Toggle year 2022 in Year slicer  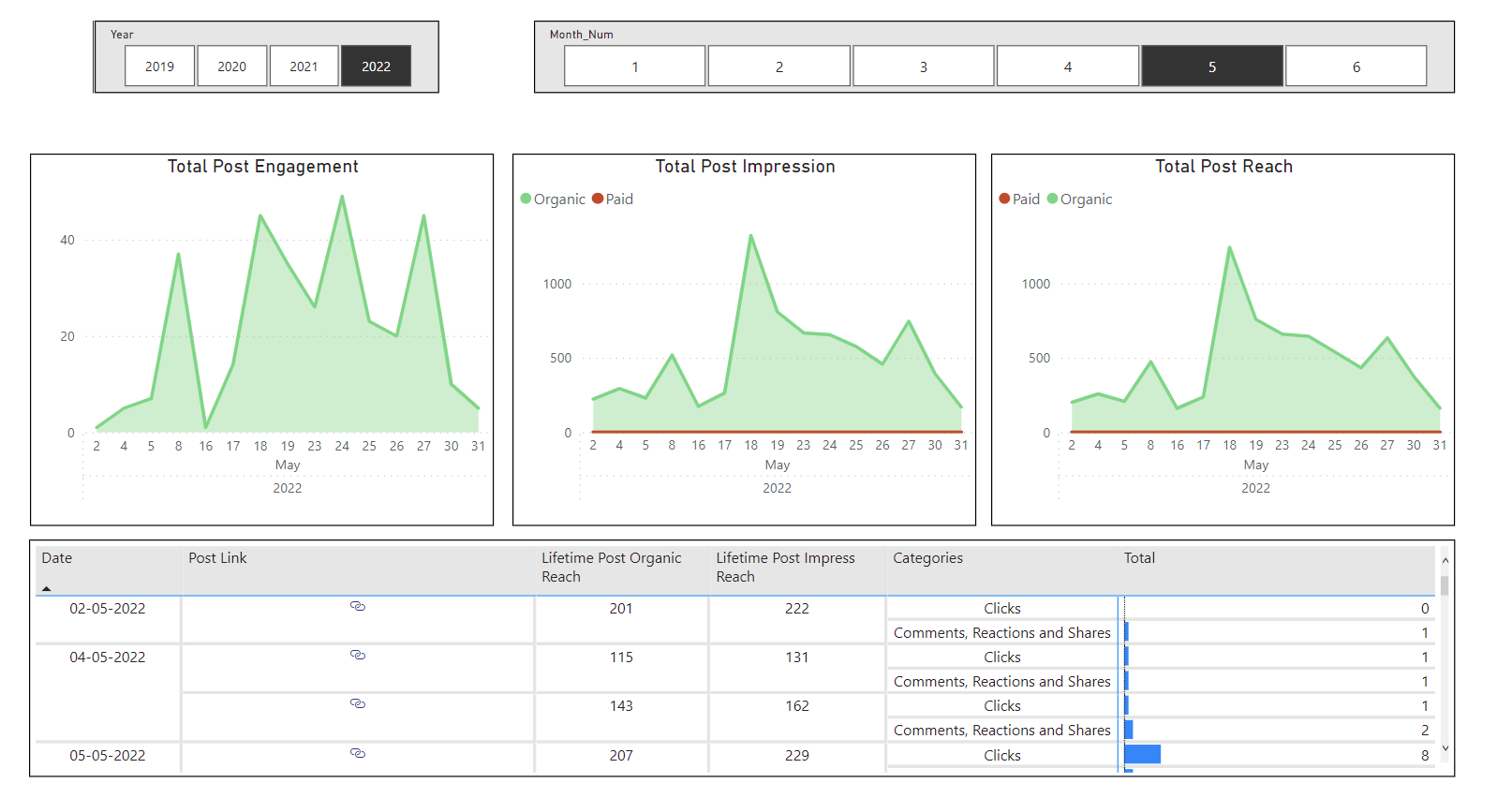[x=376, y=66]
